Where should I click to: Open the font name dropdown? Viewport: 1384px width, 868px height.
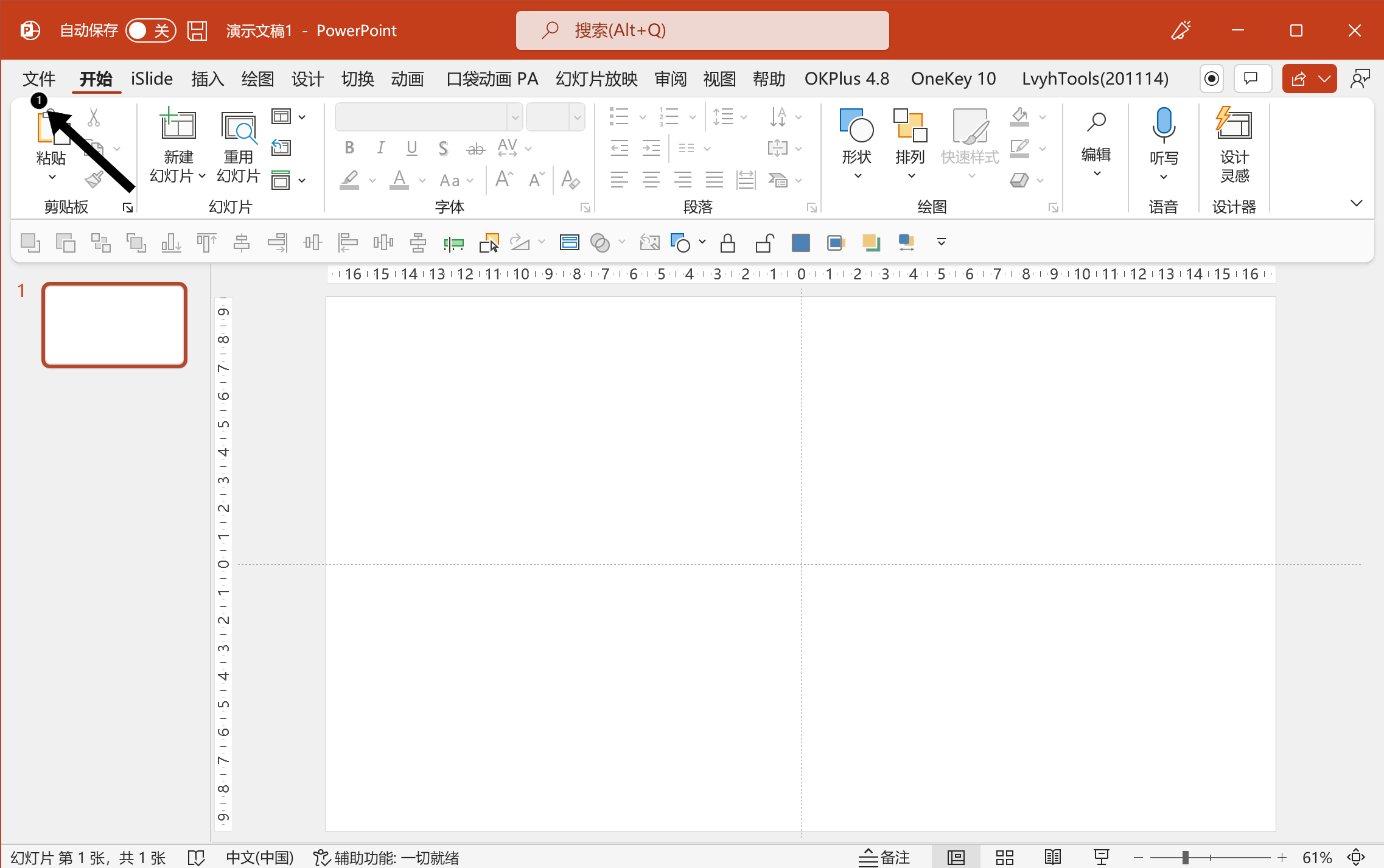click(x=515, y=117)
